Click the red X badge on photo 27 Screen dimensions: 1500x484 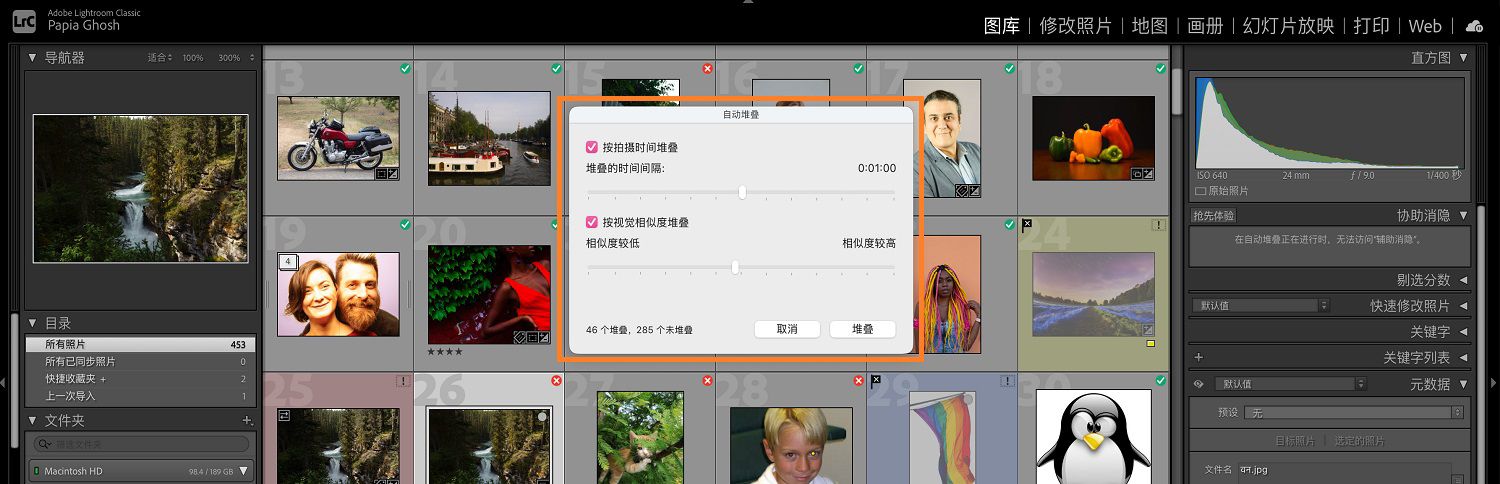pyautogui.click(x=708, y=380)
